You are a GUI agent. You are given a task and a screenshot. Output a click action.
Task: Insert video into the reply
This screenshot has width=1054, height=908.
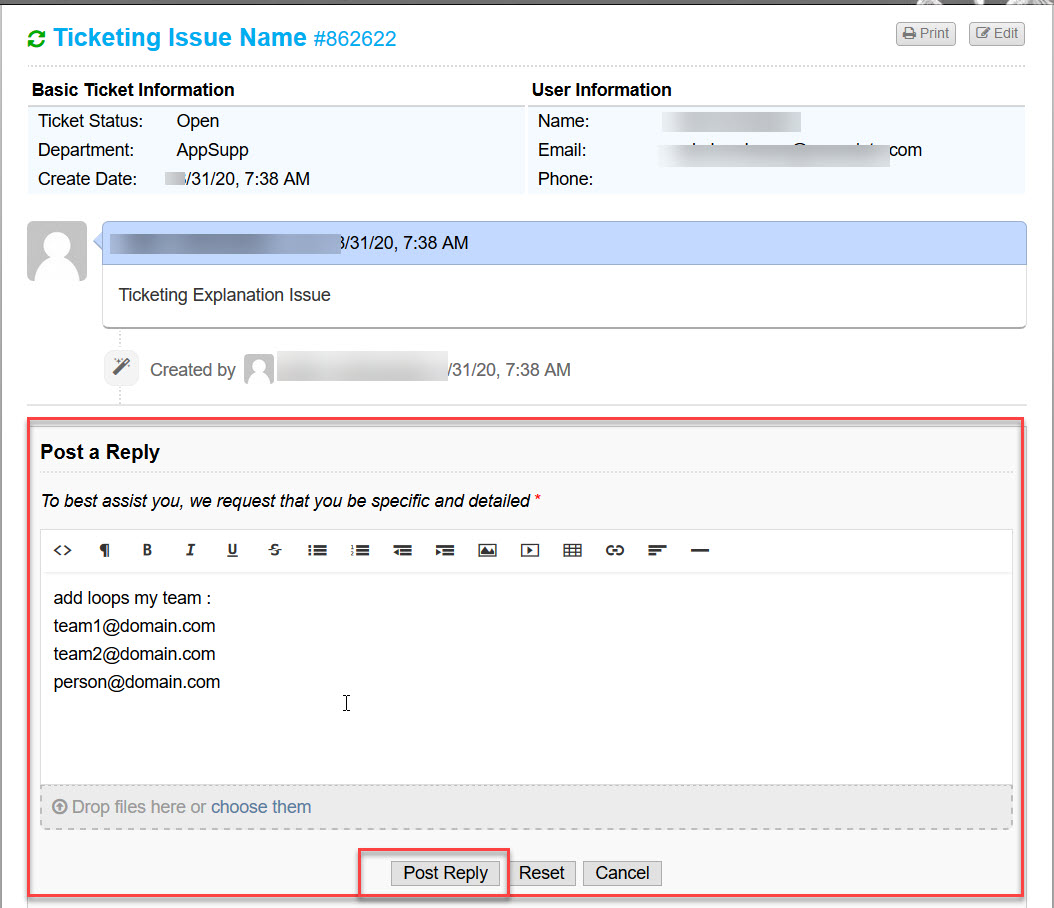pos(530,550)
